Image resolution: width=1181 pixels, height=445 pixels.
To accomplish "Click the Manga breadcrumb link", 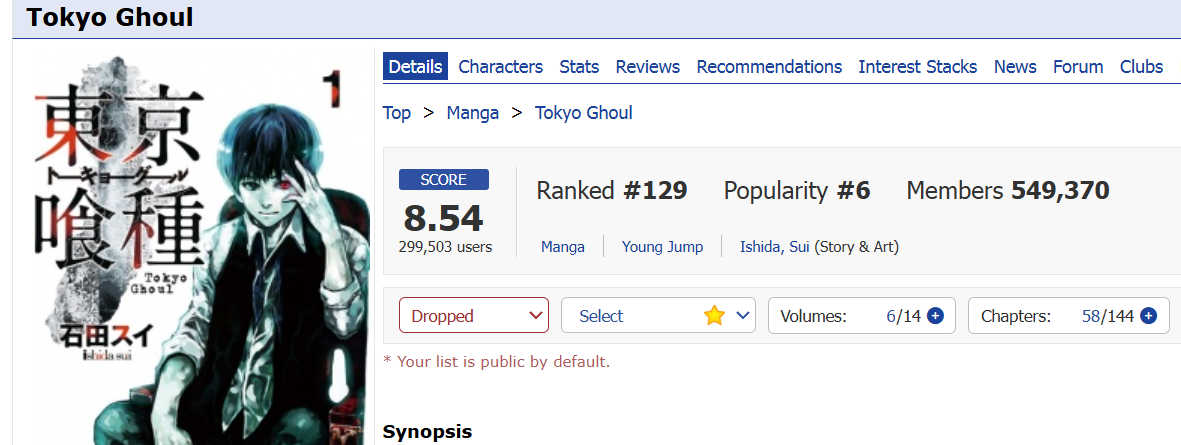I will (472, 113).
